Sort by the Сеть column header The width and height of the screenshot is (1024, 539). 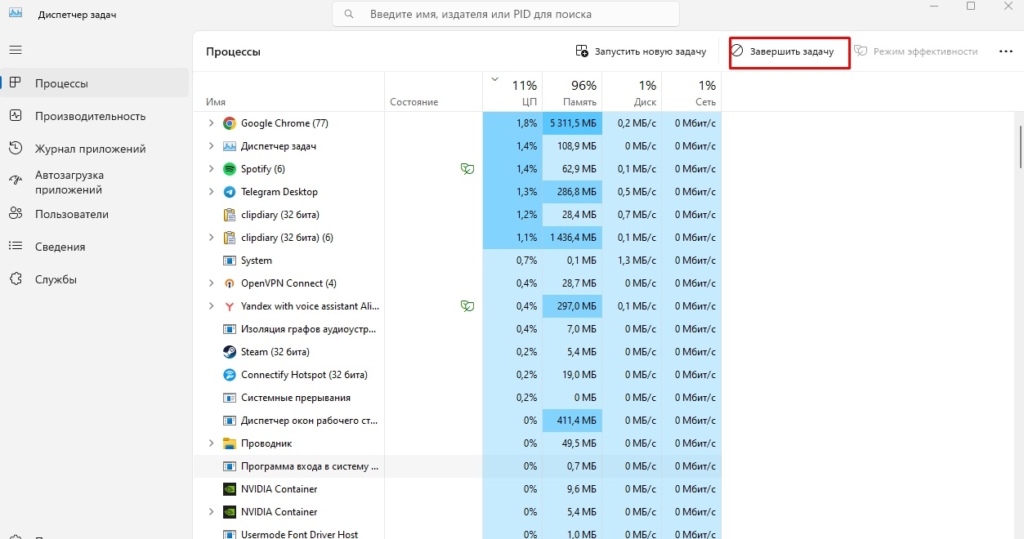coord(692,92)
